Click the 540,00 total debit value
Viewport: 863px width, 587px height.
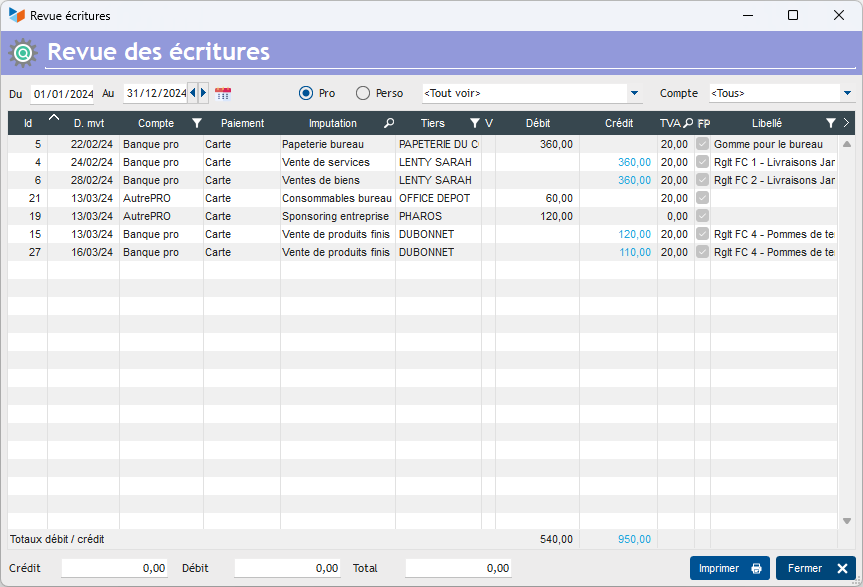pos(556,539)
